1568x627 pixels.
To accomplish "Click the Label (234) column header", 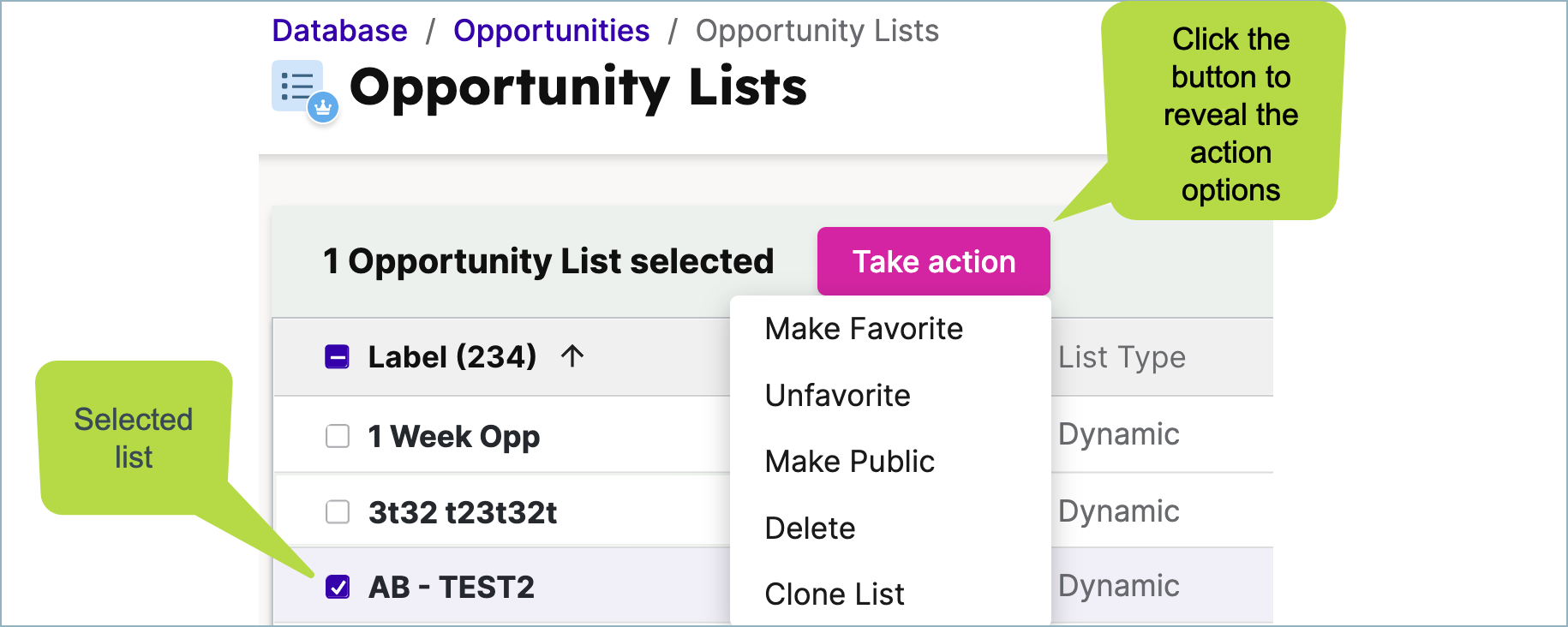I will pos(452,356).
